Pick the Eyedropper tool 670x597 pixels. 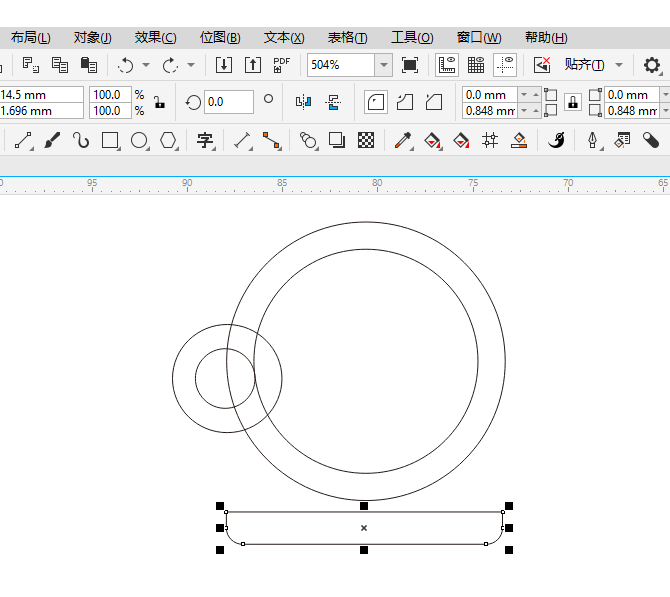(403, 140)
